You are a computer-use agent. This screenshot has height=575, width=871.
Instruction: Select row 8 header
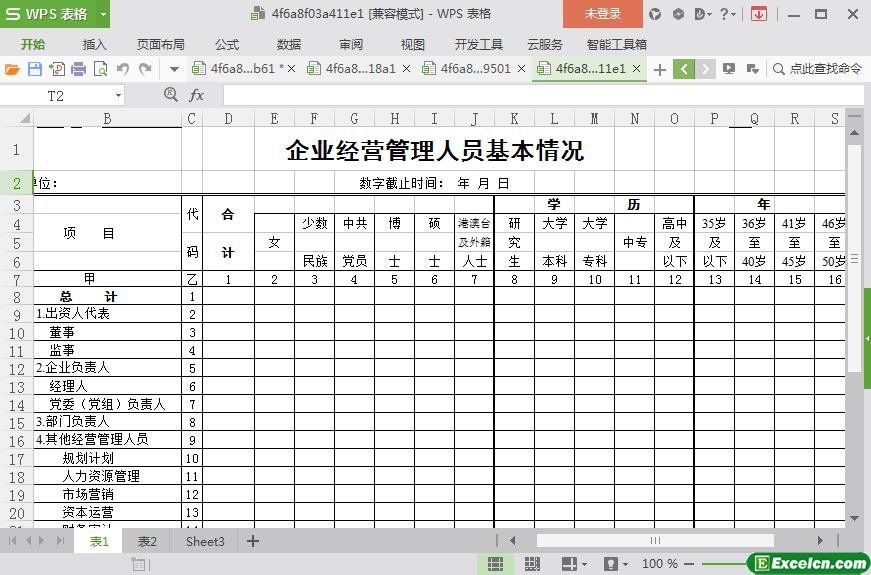(17, 297)
